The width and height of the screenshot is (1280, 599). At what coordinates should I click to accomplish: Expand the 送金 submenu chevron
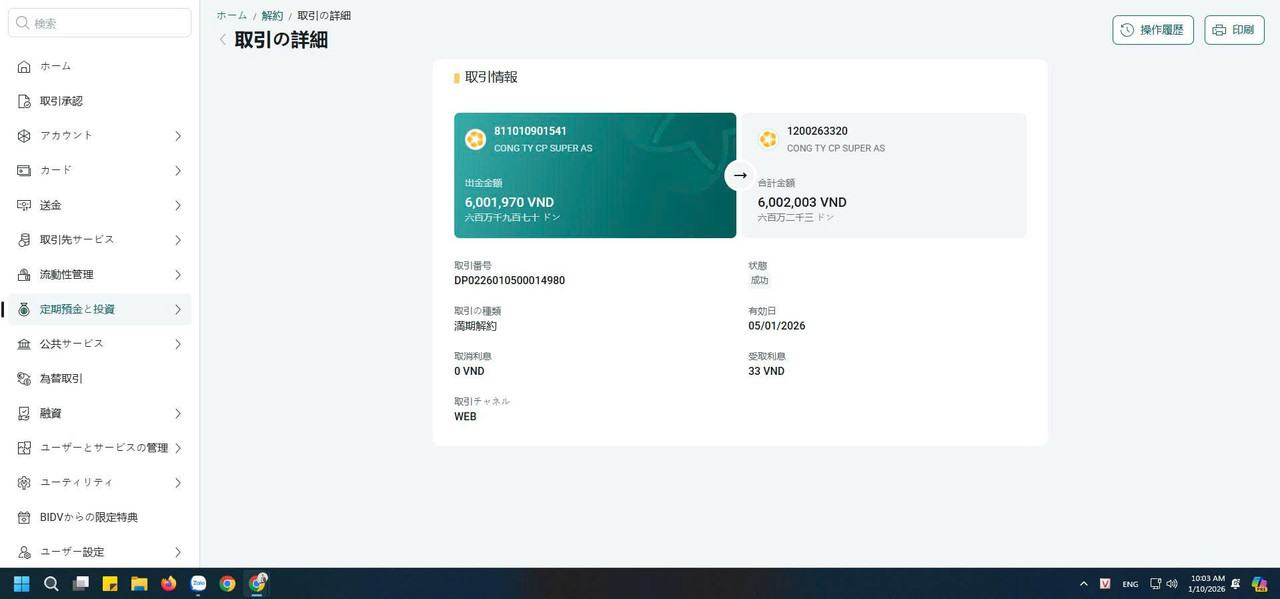coord(178,206)
